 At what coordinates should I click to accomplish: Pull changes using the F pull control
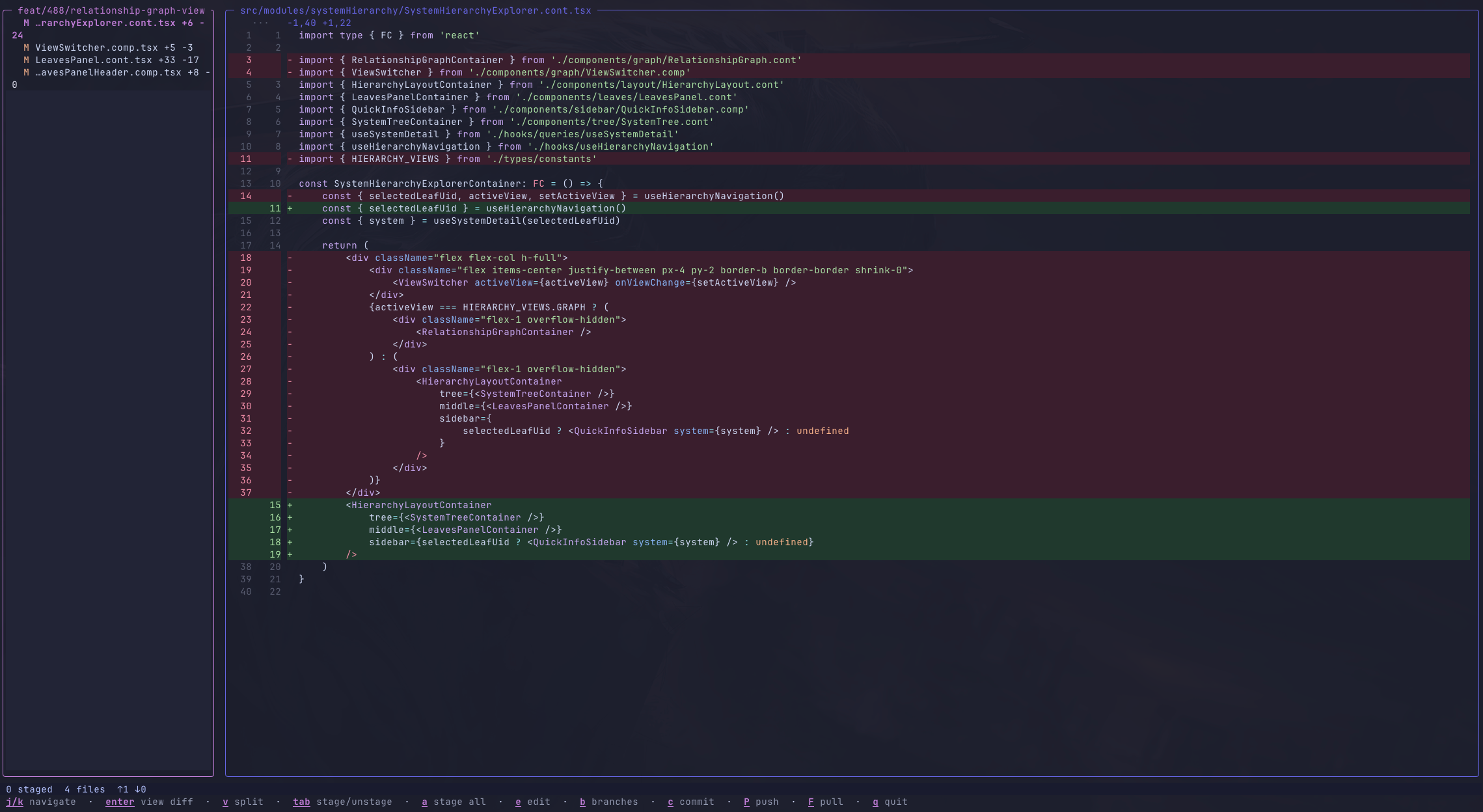pyautogui.click(x=825, y=802)
